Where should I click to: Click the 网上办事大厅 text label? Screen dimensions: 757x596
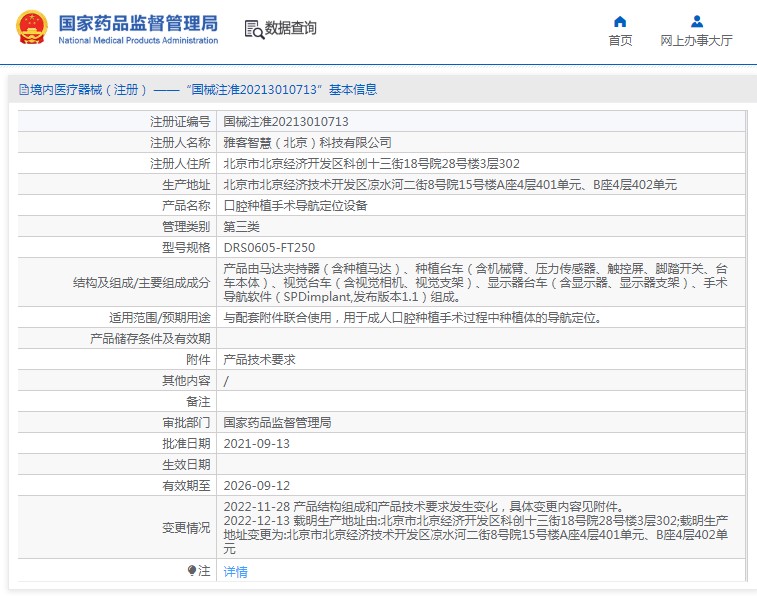[x=696, y=41]
